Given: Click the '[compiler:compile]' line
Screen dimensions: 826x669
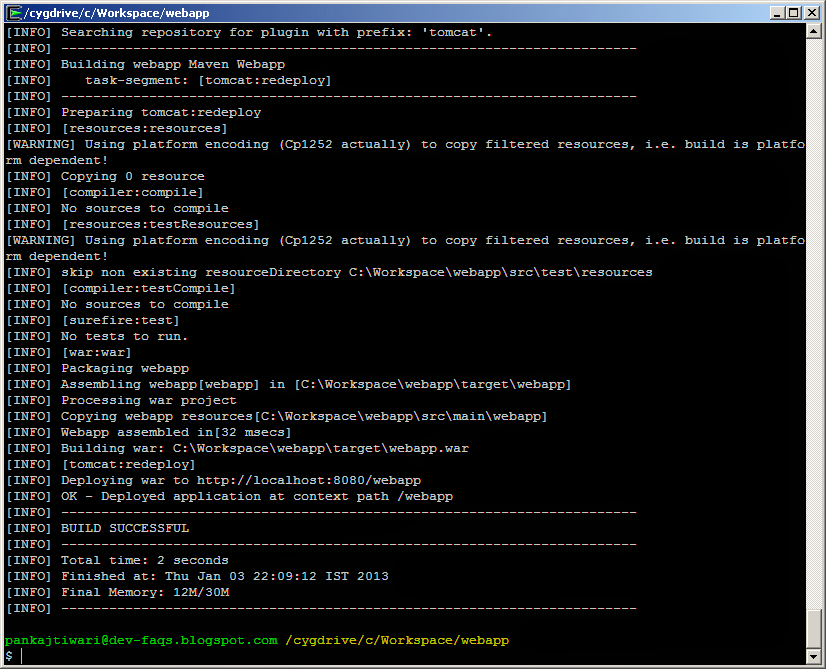Looking at the screenshot, I should [x=105, y=192].
